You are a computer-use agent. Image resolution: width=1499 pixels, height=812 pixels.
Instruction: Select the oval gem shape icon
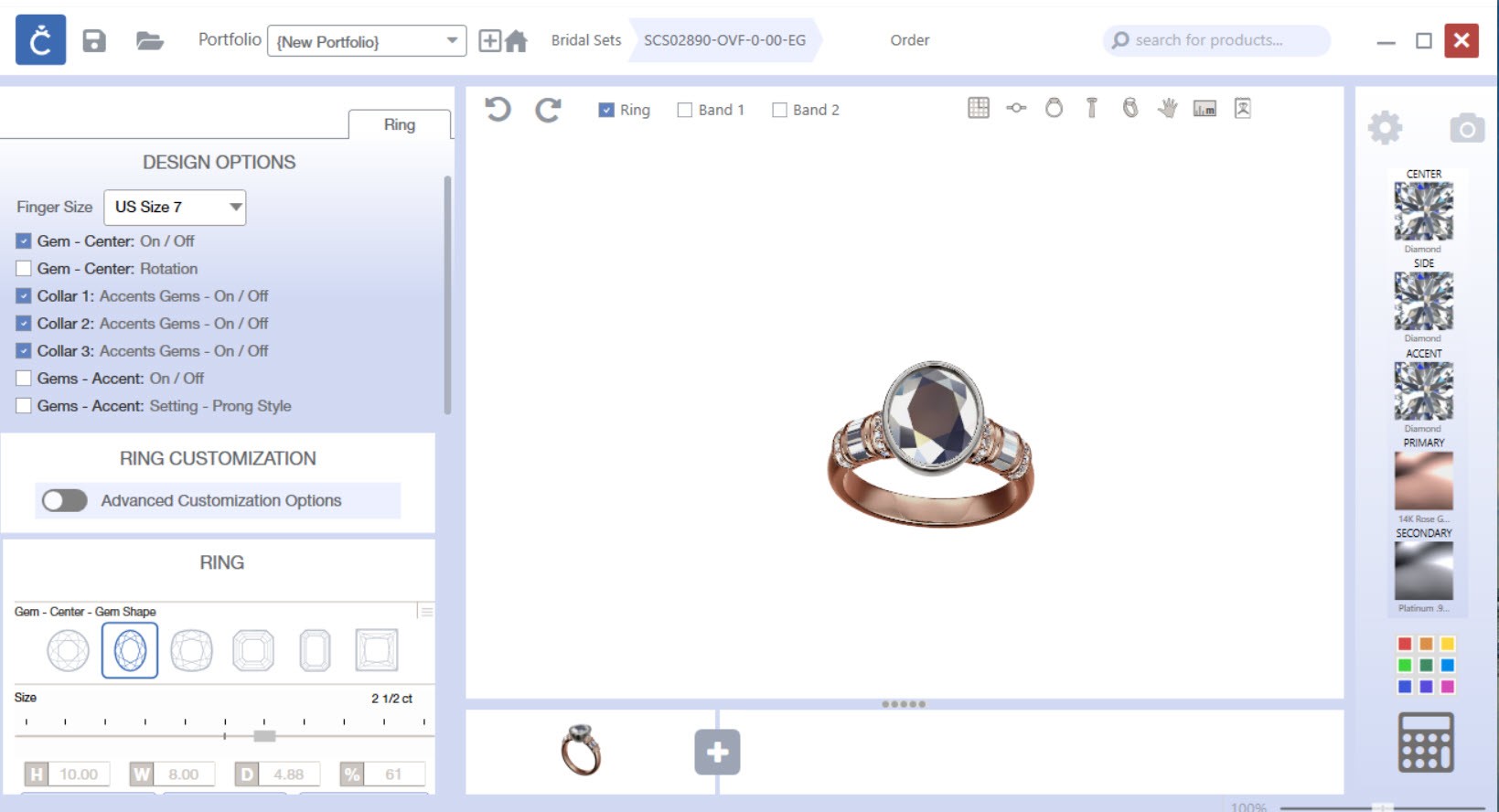pos(130,650)
